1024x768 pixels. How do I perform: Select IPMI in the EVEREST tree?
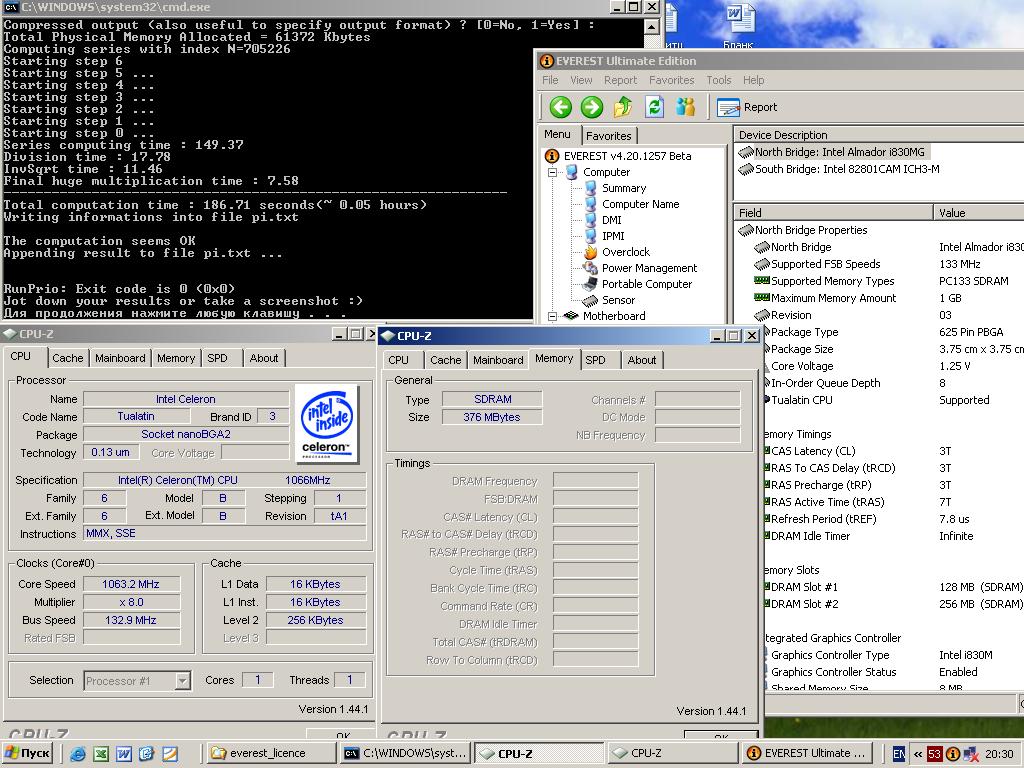(x=613, y=236)
